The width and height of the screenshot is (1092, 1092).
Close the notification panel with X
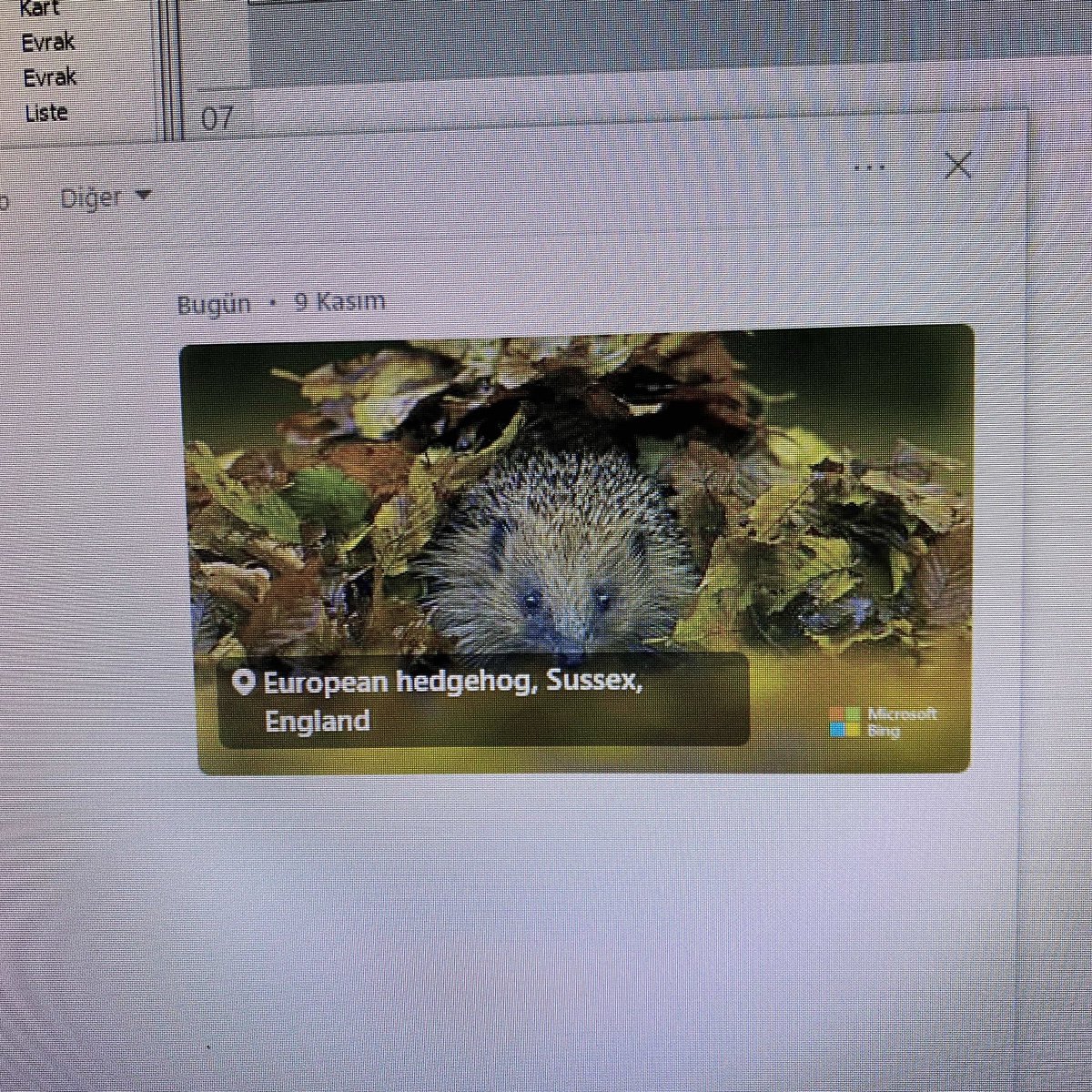(958, 166)
